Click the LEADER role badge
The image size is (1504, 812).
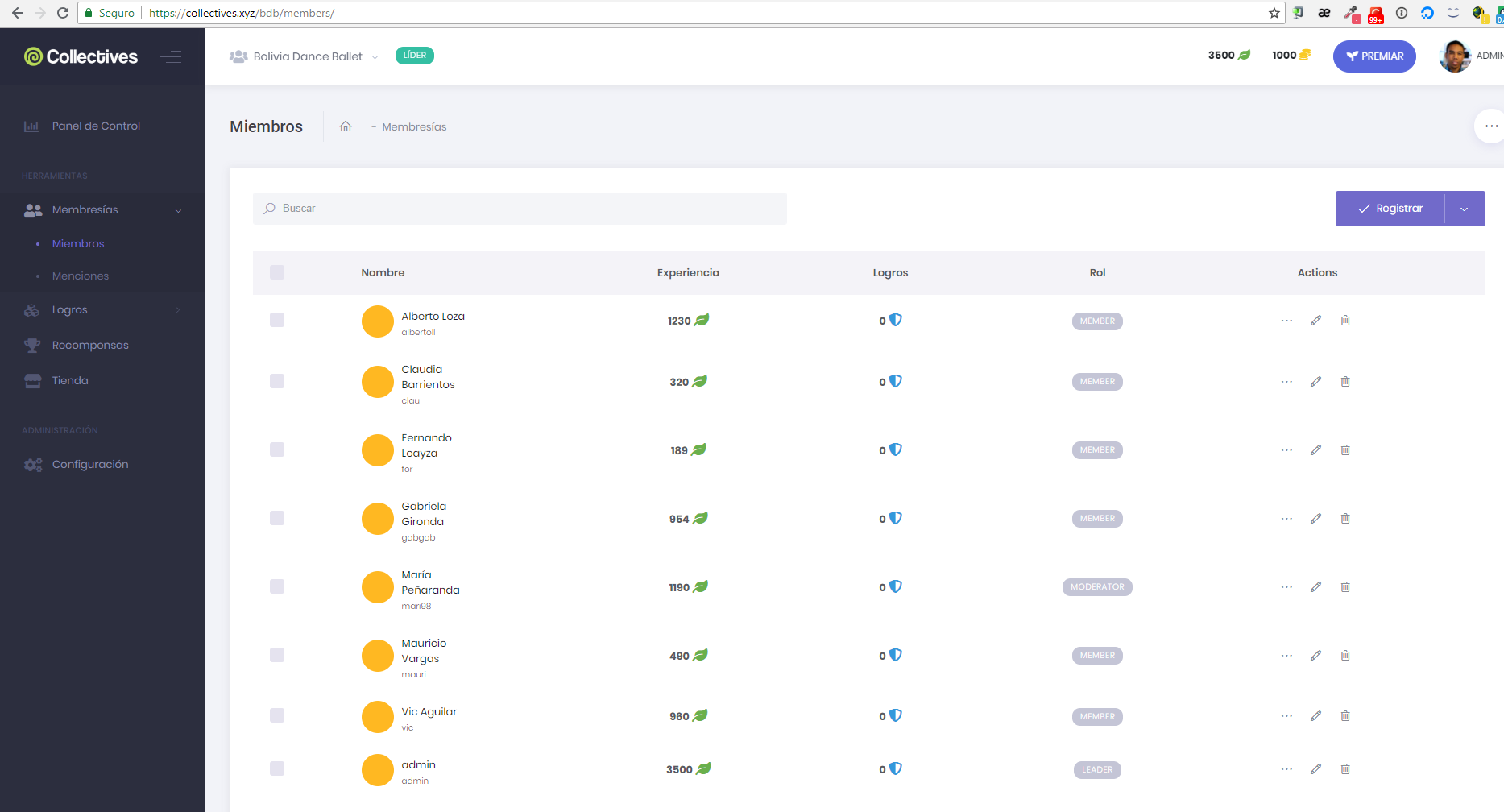tap(1097, 770)
